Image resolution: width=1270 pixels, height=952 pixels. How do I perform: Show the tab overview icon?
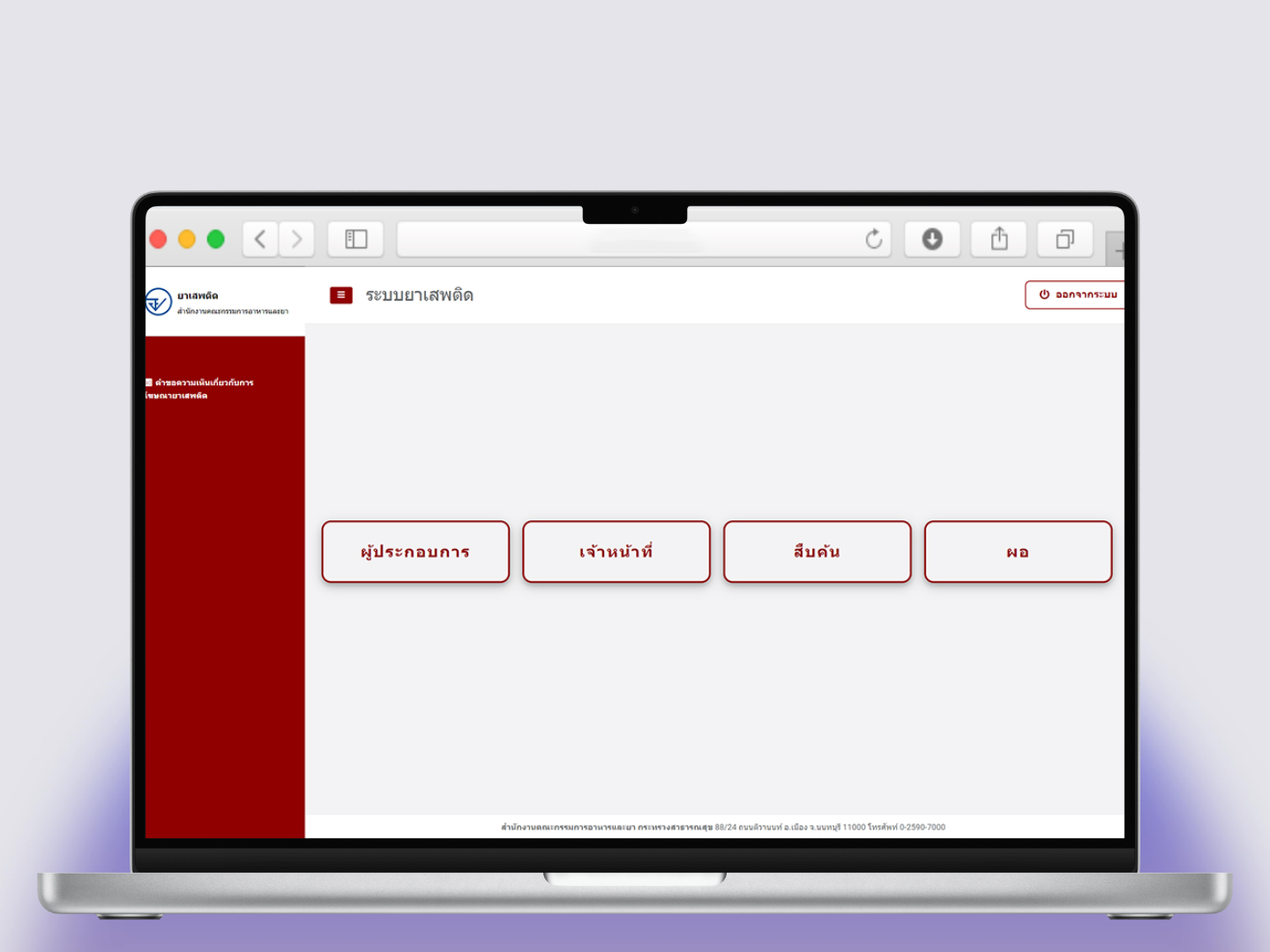tap(1065, 239)
